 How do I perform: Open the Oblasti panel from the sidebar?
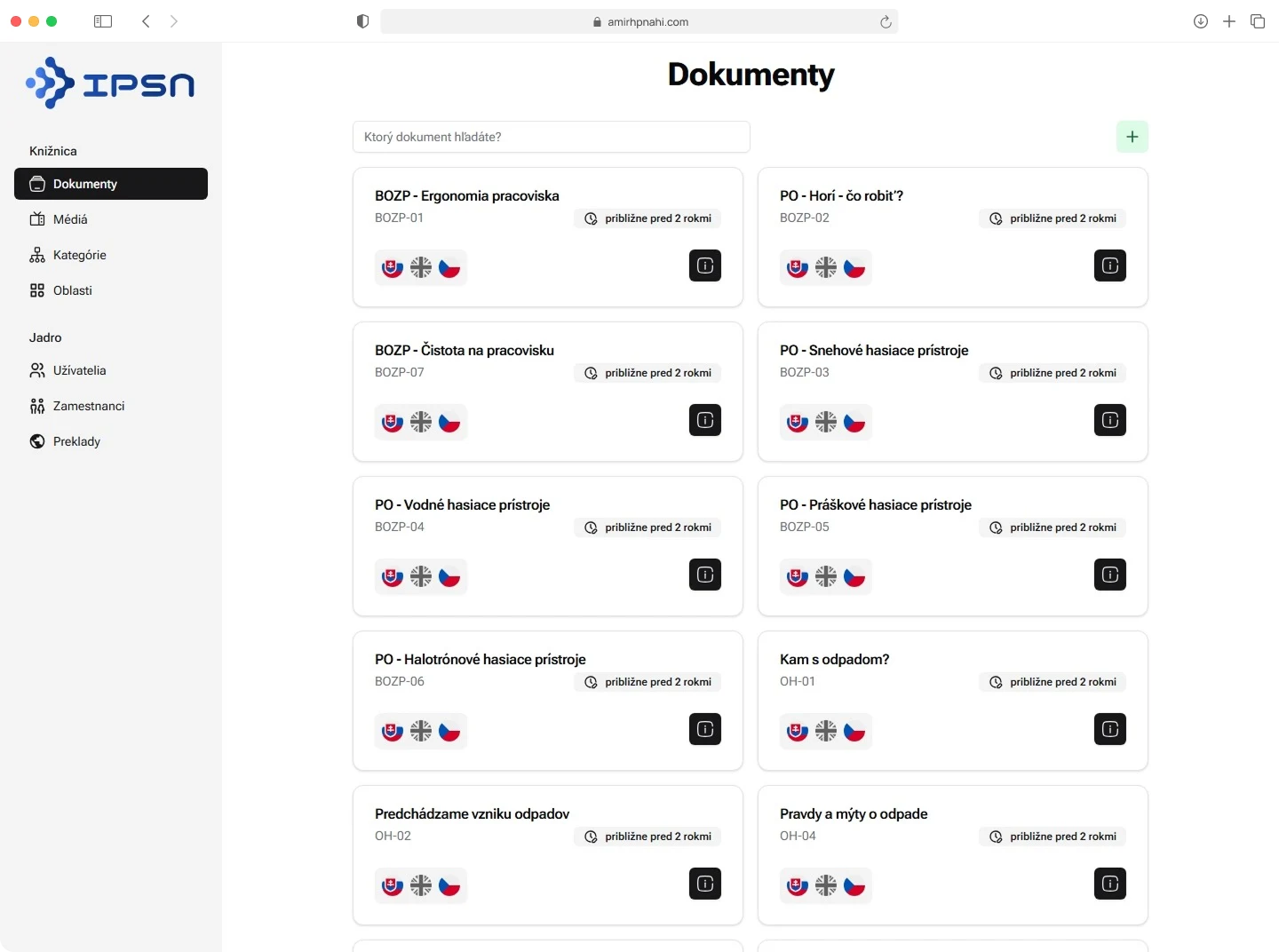coord(72,290)
